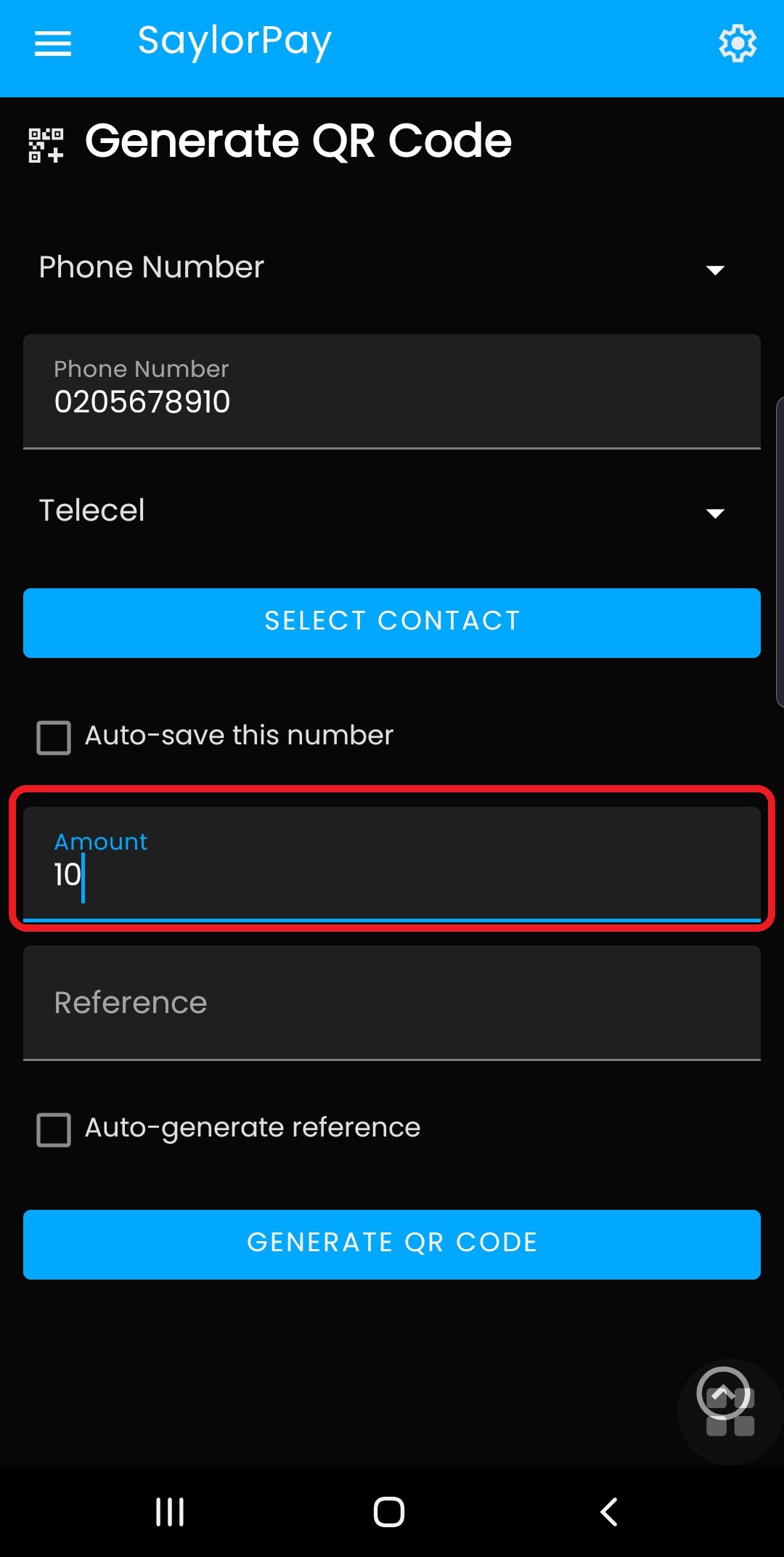Open the hamburger navigation menu

53,44
